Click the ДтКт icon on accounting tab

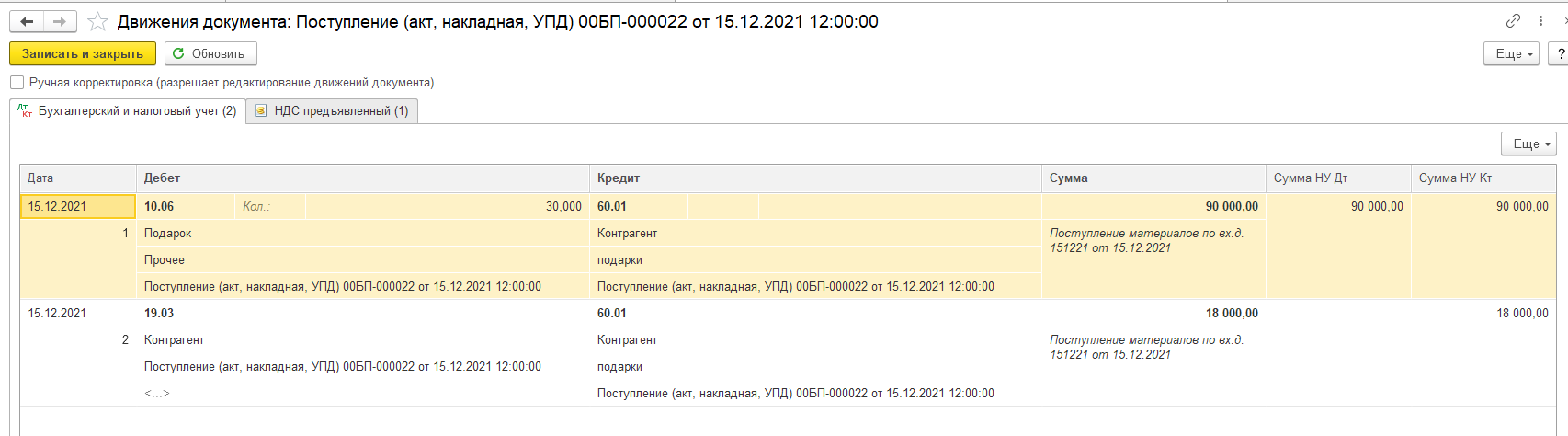(25, 110)
